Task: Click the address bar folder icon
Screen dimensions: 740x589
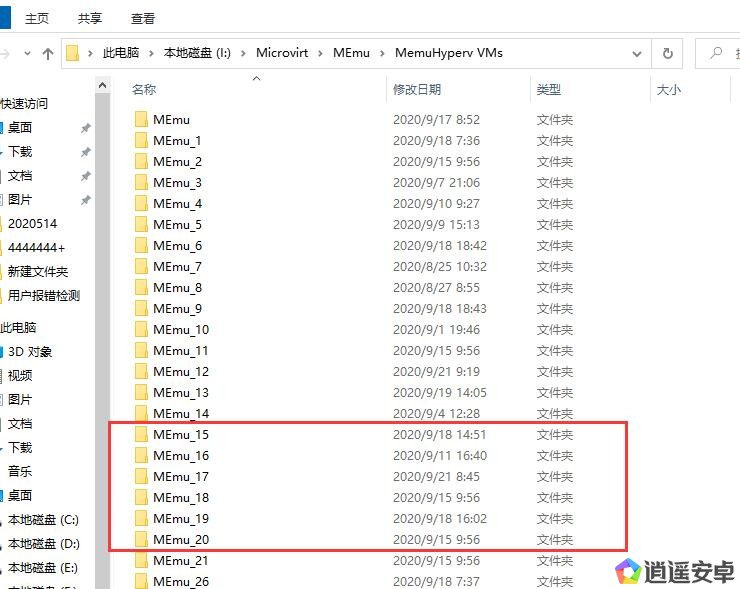Action: click(73, 53)
